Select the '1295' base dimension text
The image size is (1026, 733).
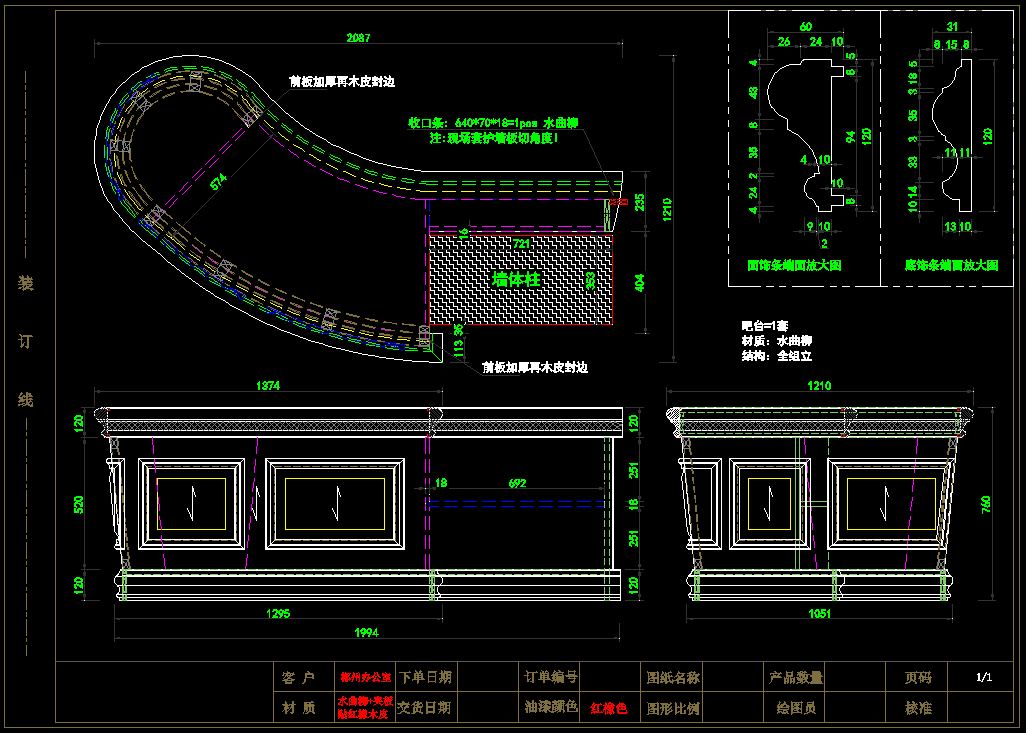[278, 614]
